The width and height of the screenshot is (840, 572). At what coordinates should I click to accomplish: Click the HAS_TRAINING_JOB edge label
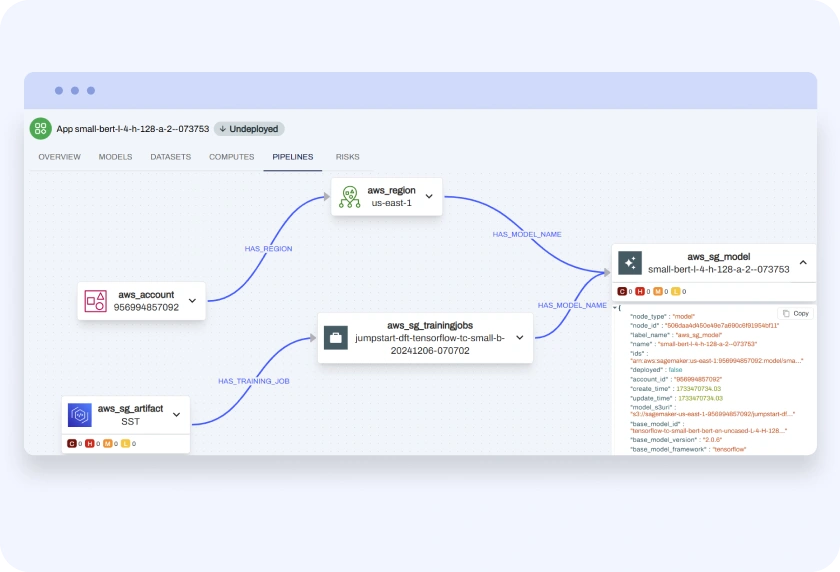pos(253,381)
